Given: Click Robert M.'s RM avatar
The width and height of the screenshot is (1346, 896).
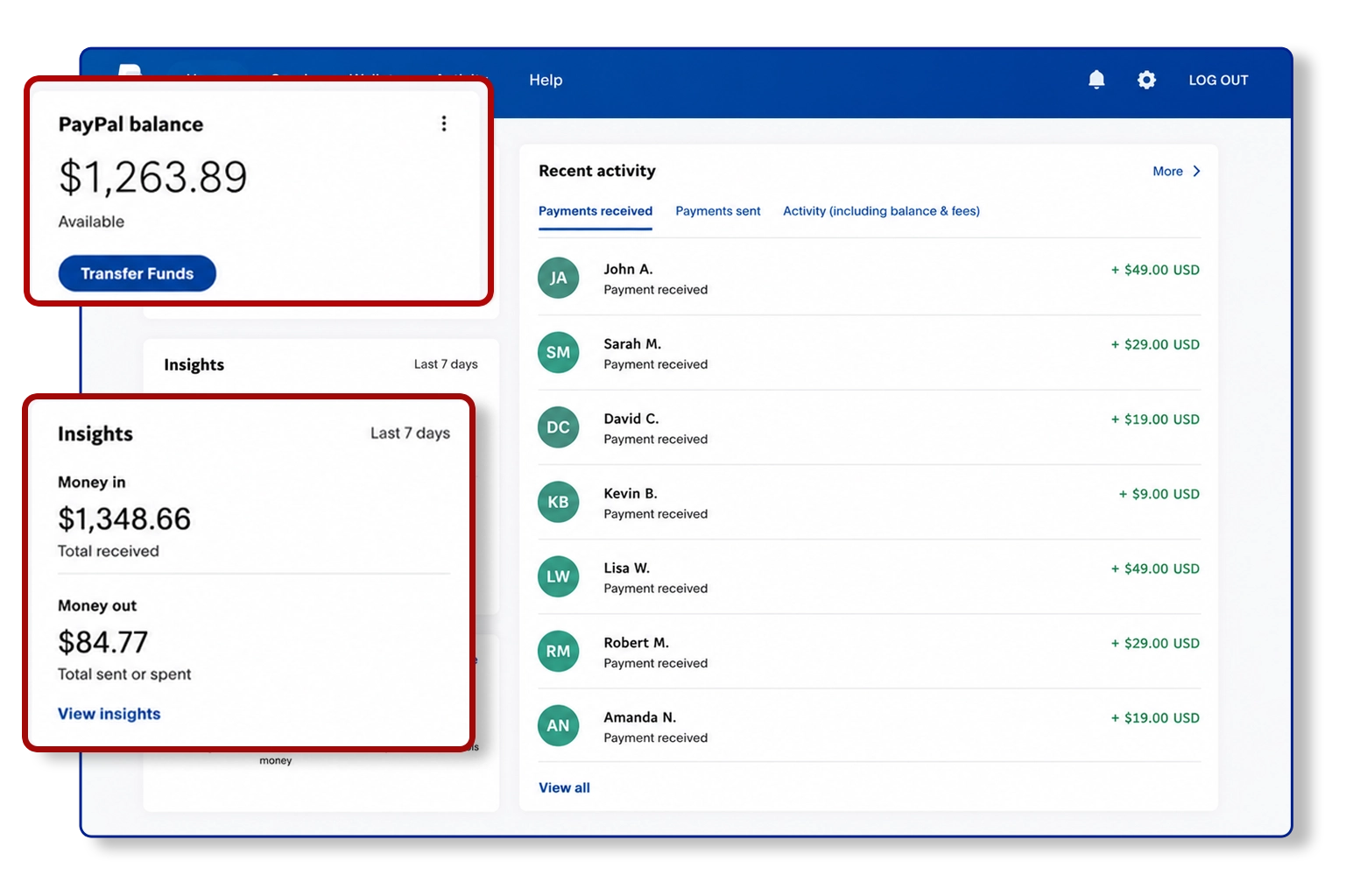Looking at the screenshot, I should pyautogui.click(x=558, y=651).
